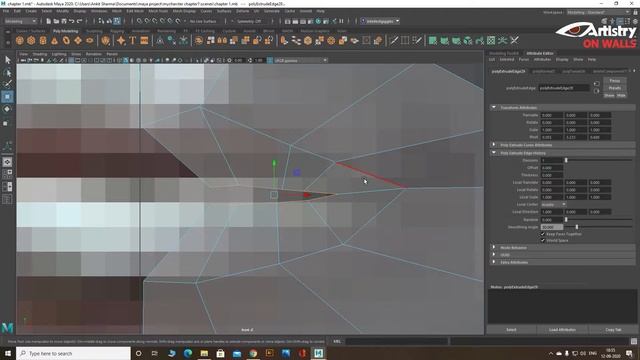
Task: Activate the Rotate tool in toolbox
Action: (x=7, y=109)
